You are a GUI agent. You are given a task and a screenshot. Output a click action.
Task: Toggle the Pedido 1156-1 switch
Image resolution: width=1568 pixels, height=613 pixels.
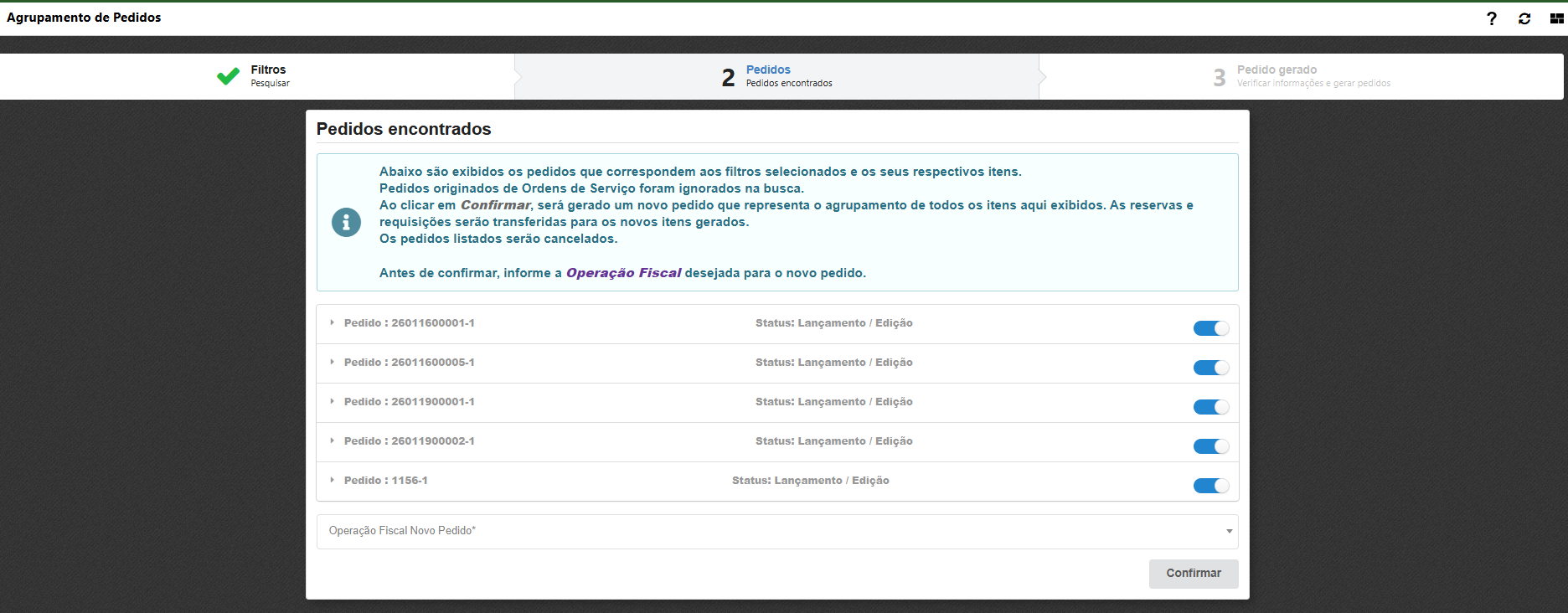(x=1210, y=486)
